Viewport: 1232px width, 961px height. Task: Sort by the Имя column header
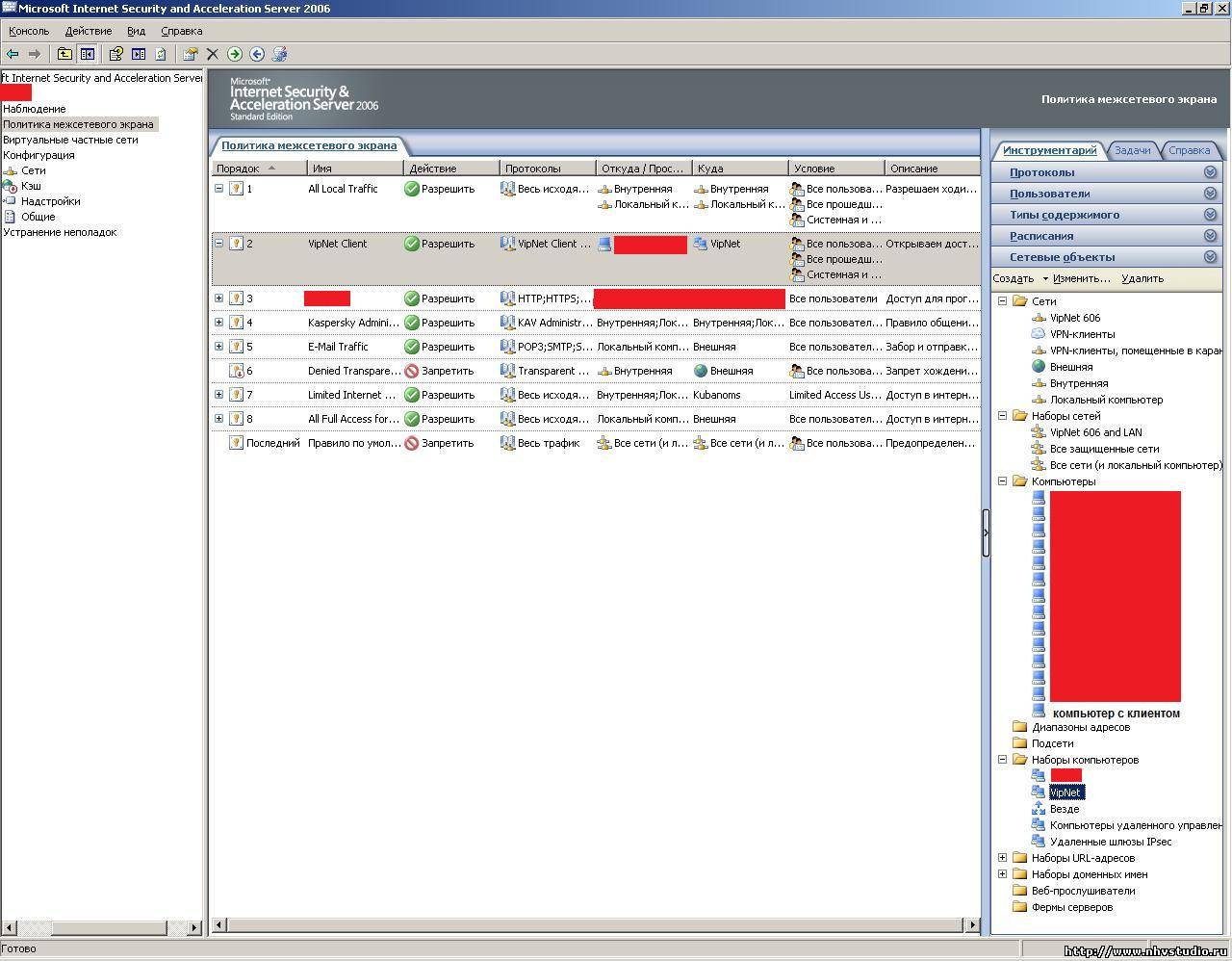(355, 169)
